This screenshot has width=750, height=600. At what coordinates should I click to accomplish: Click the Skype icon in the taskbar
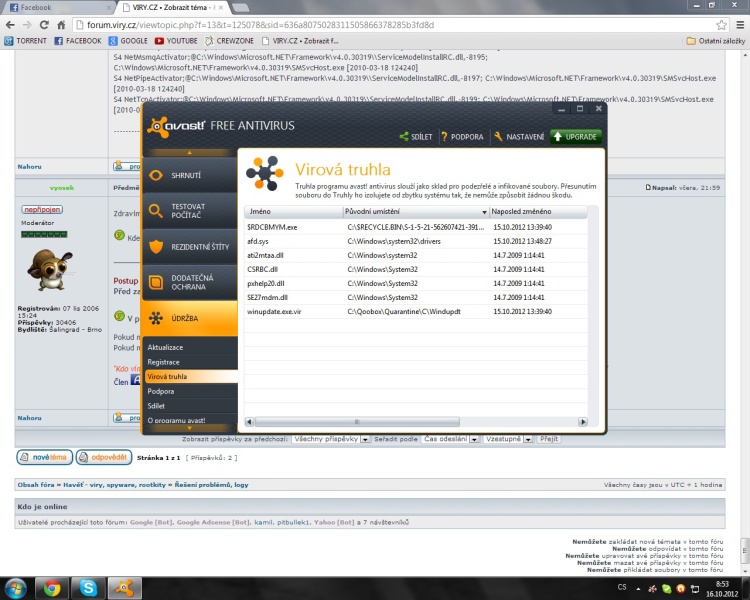88,587
